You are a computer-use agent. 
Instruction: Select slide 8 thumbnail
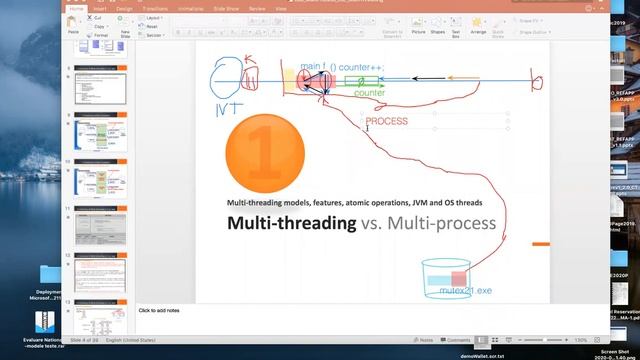(x=100, y=84)
